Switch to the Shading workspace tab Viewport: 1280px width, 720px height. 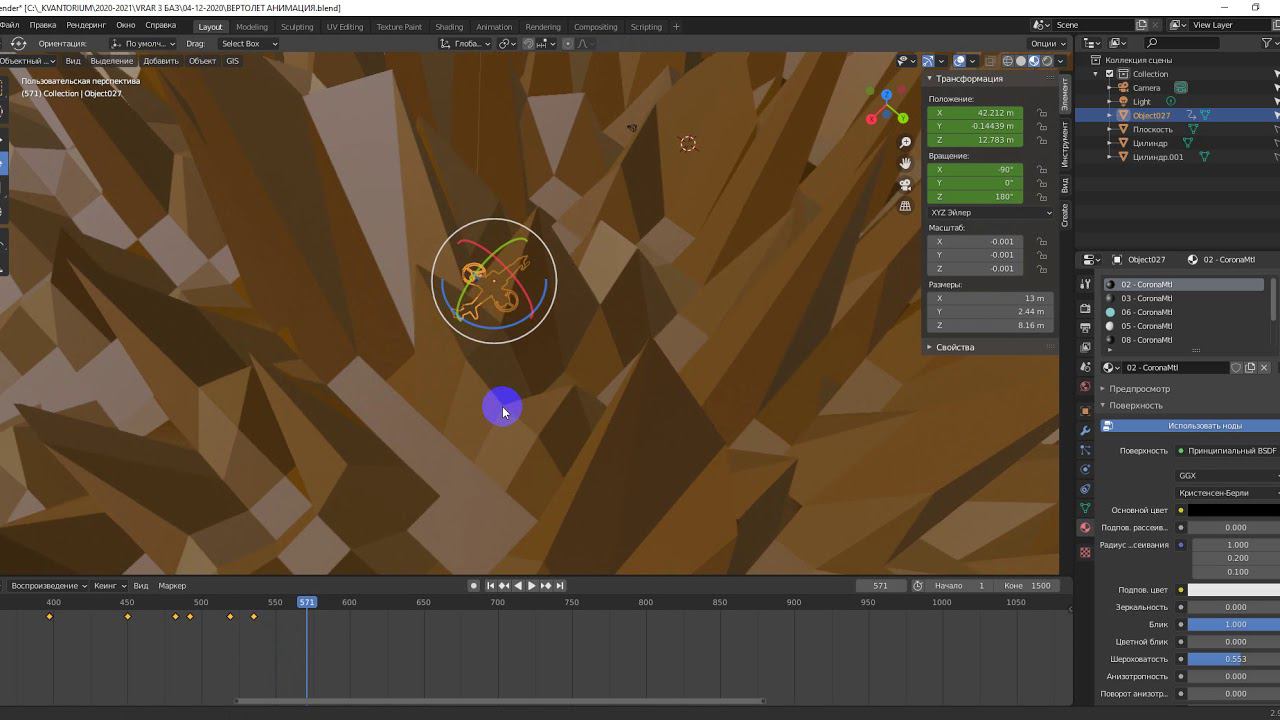pos(448,27)
